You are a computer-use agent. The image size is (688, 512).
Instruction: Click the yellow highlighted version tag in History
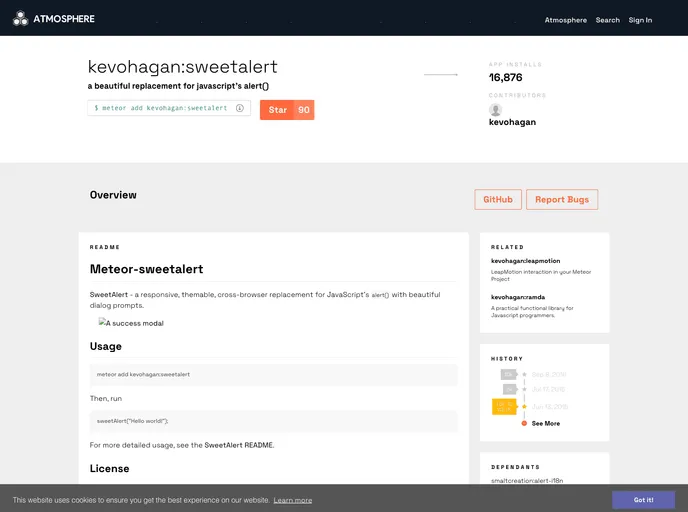pyautogui.click(x=505, y=407)
